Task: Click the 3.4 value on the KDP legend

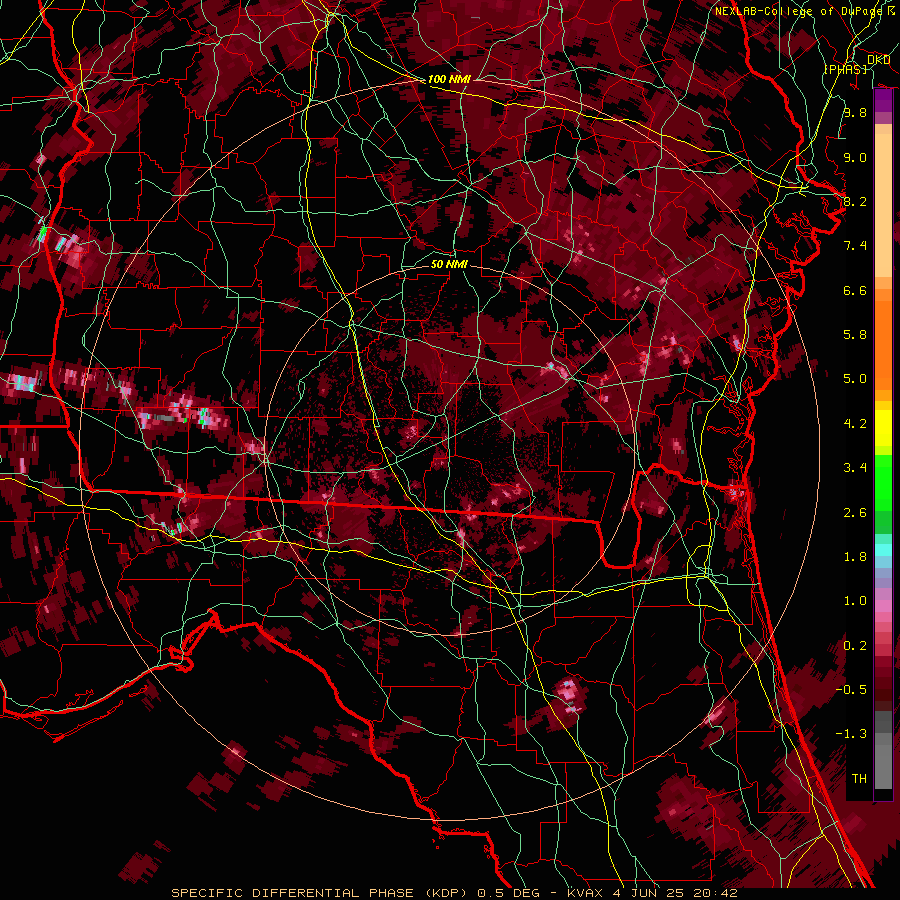Action: pos(855,468)
